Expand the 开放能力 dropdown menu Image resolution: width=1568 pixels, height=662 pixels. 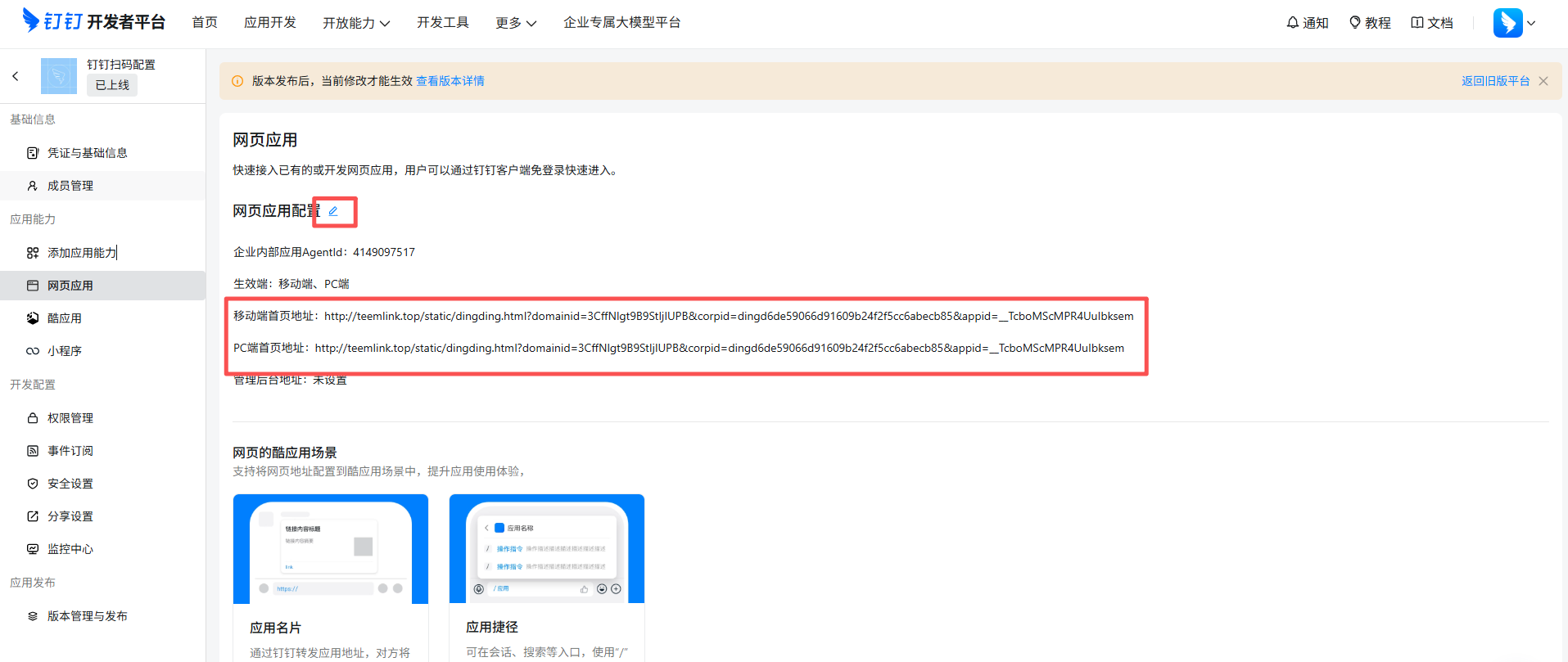[x=356, y=23]
